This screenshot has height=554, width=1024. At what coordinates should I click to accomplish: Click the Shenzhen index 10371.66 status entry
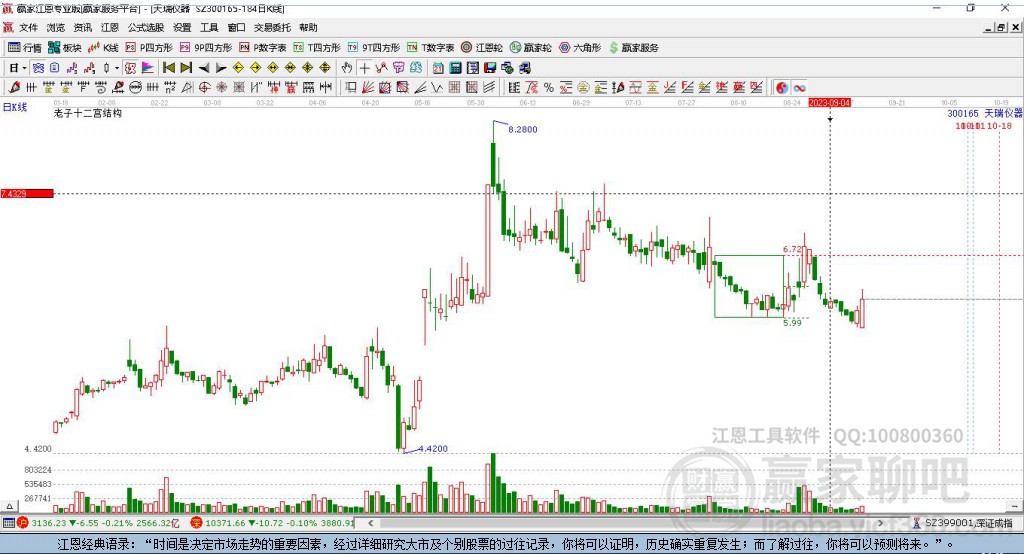click(272, 523)
